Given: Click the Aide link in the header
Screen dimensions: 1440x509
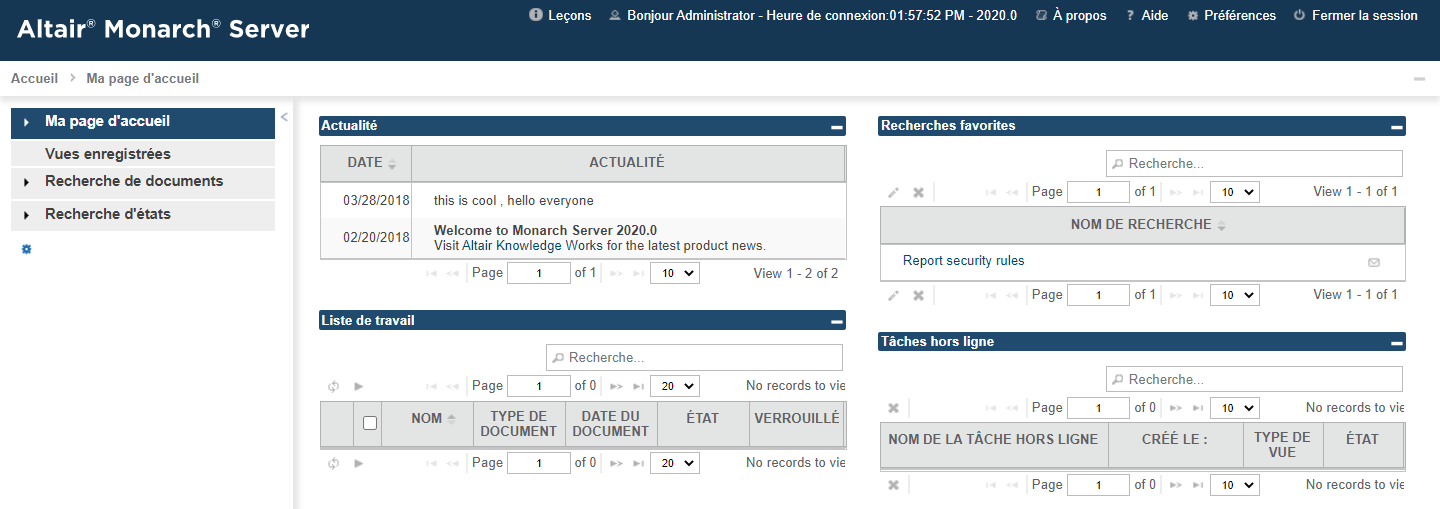Looking at the screenshot, I should click(1155, 16).
